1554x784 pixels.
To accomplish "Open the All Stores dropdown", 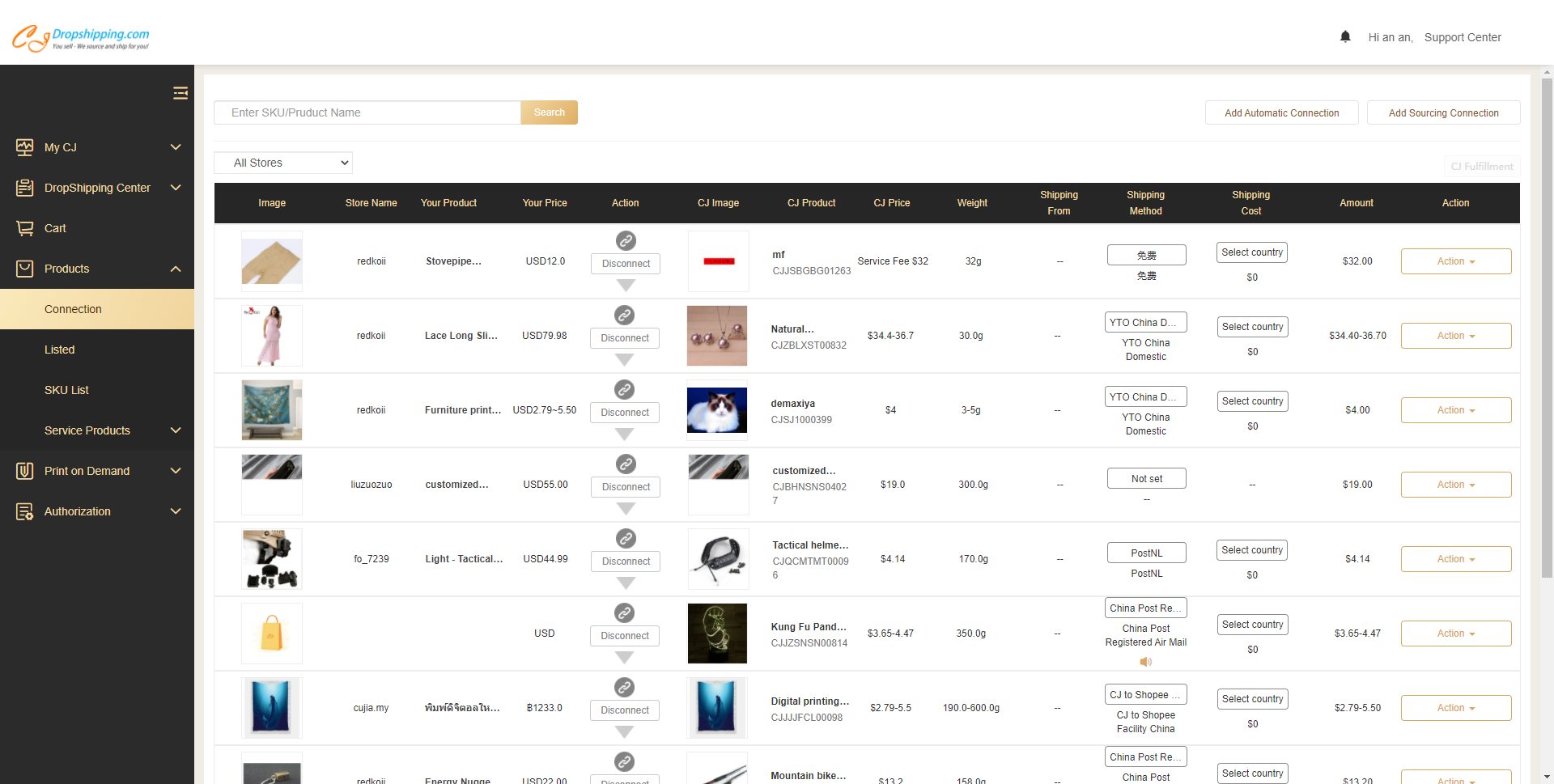I will tap(283, 163).
